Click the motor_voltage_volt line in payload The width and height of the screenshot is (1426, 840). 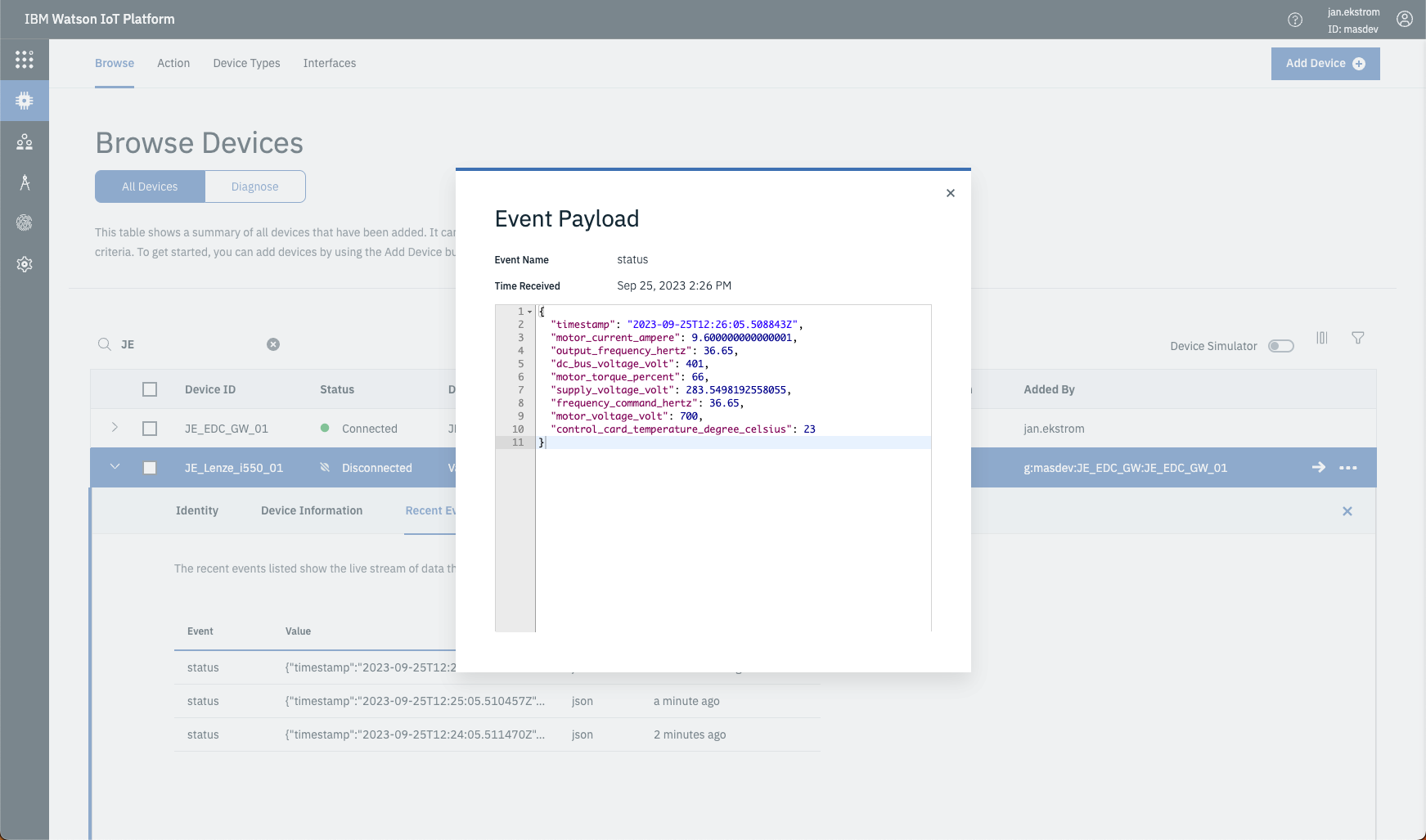627,416
